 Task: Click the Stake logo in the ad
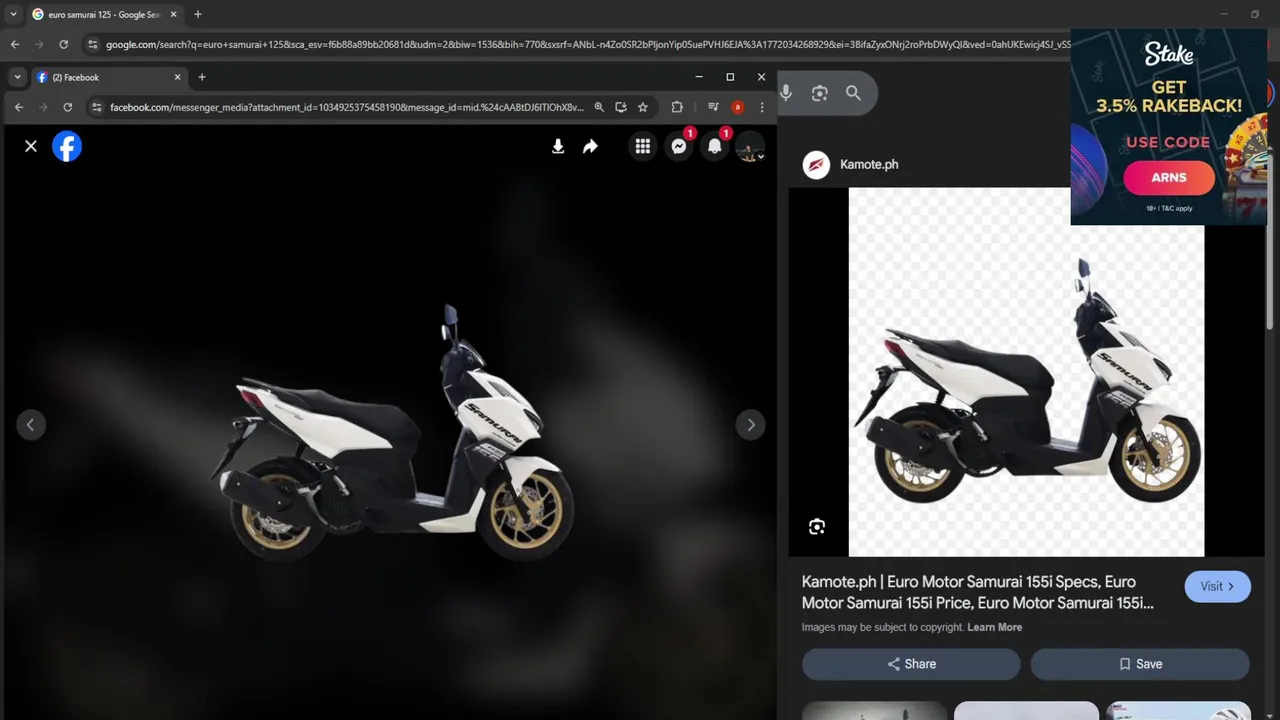[x=1169, y=53]
